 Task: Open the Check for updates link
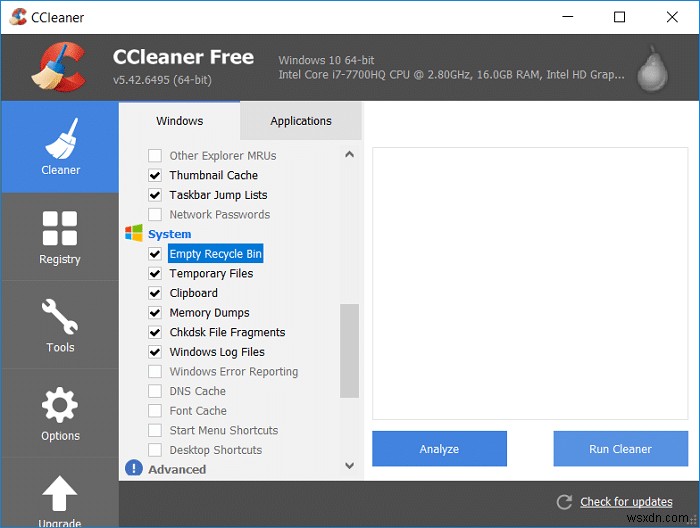click(x=626, y=502)
